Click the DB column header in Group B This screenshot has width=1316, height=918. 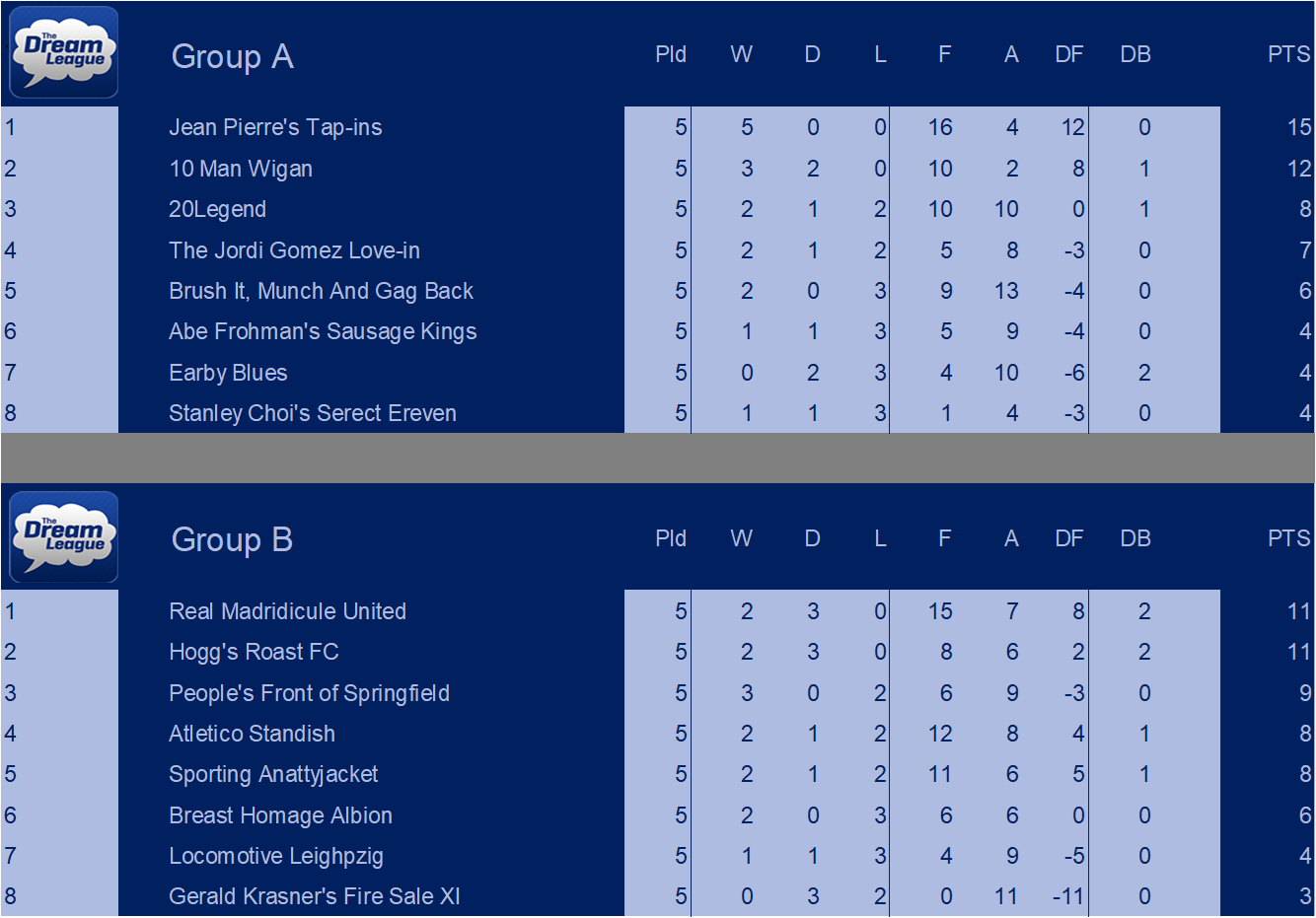(1135, 538)
